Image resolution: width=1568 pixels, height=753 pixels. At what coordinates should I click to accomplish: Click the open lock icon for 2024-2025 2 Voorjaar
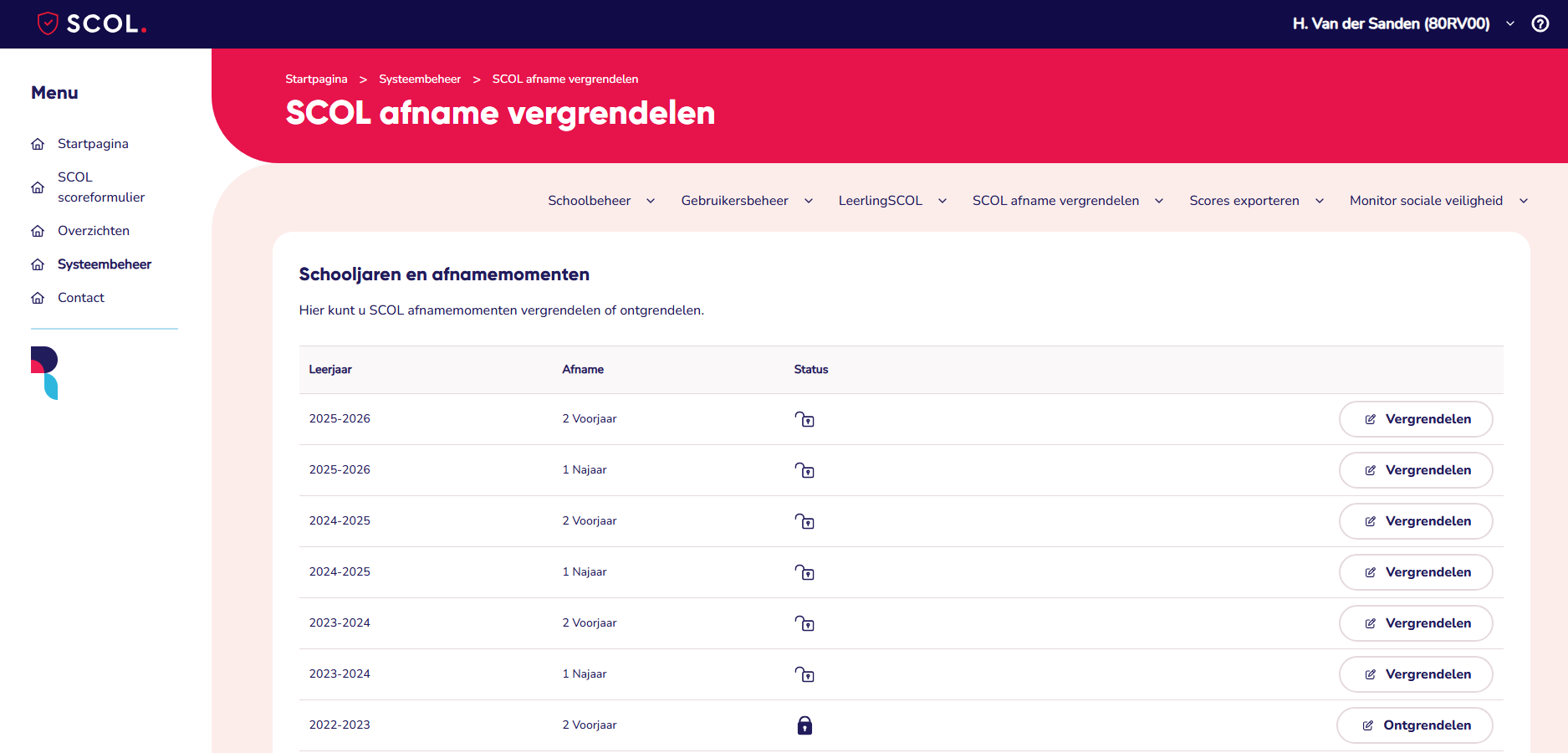coord(804,521)
